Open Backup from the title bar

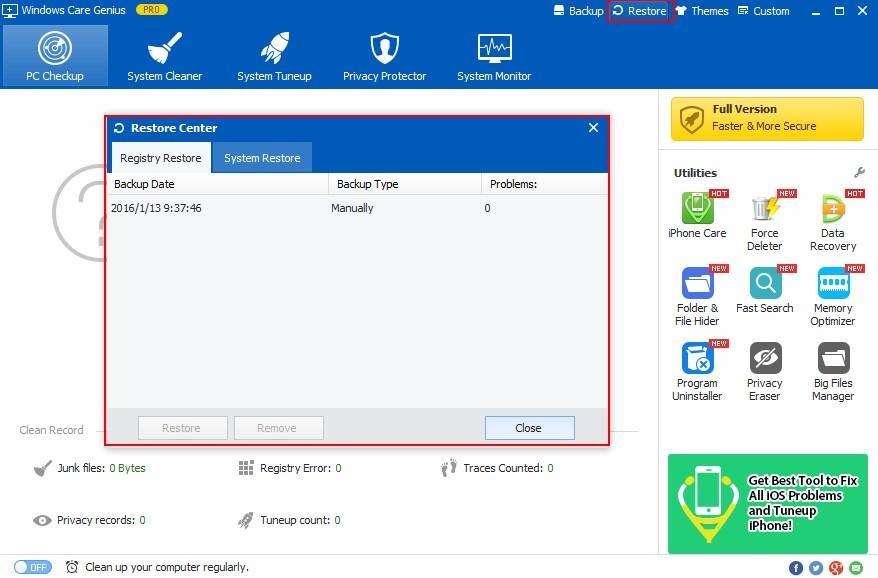click(578, 11)
